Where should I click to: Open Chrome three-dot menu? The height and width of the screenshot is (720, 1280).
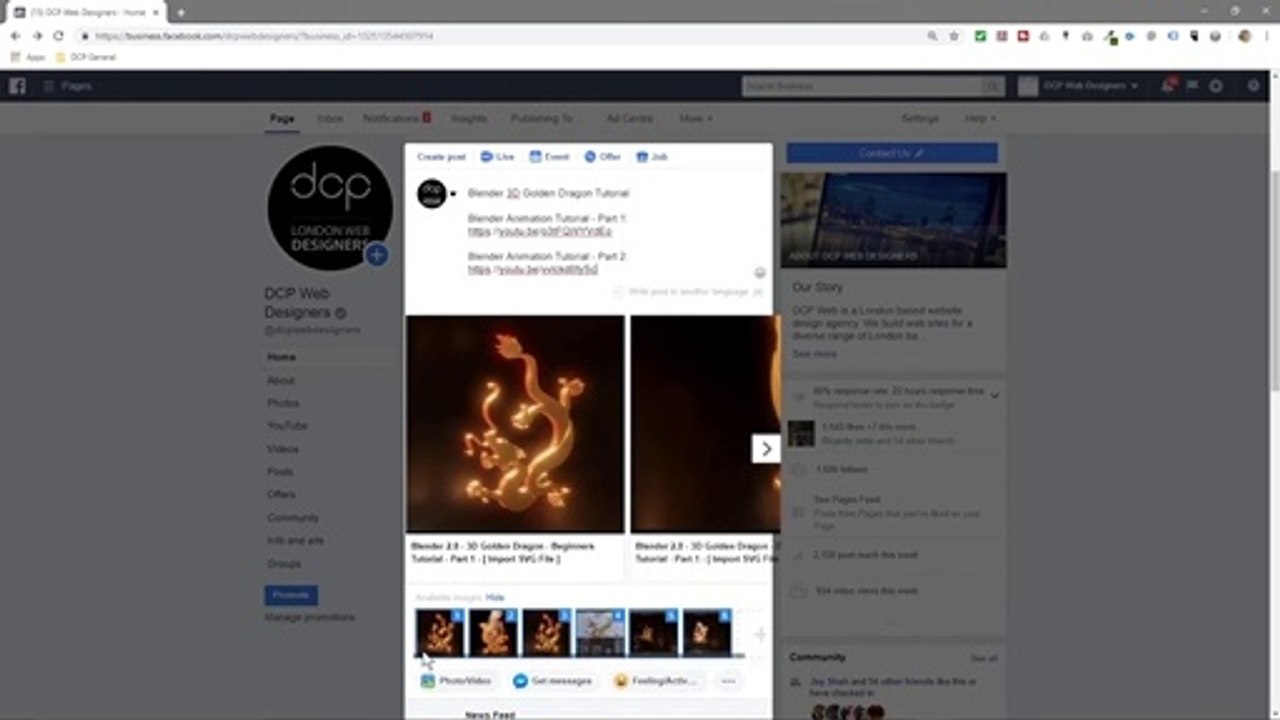coord(1266,36)
